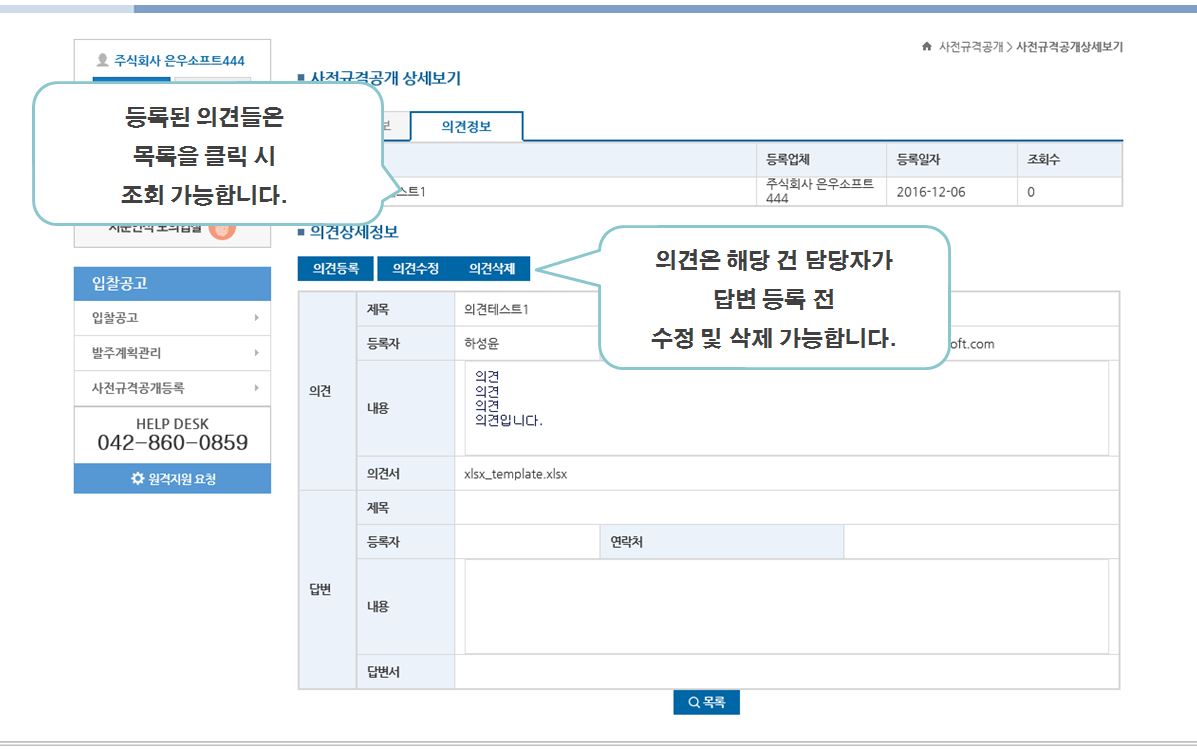Click the gear icon in 원격지원 요청
This screenshot has height=750, width=1197.
(x=137, y=478)
